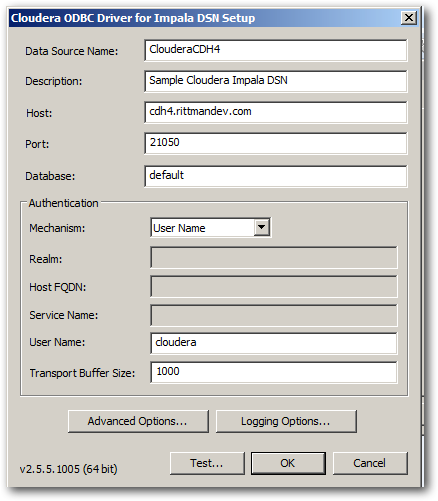Click the Description field containing Sample Cloudera Impala DSN

click(x=276, y=81)
